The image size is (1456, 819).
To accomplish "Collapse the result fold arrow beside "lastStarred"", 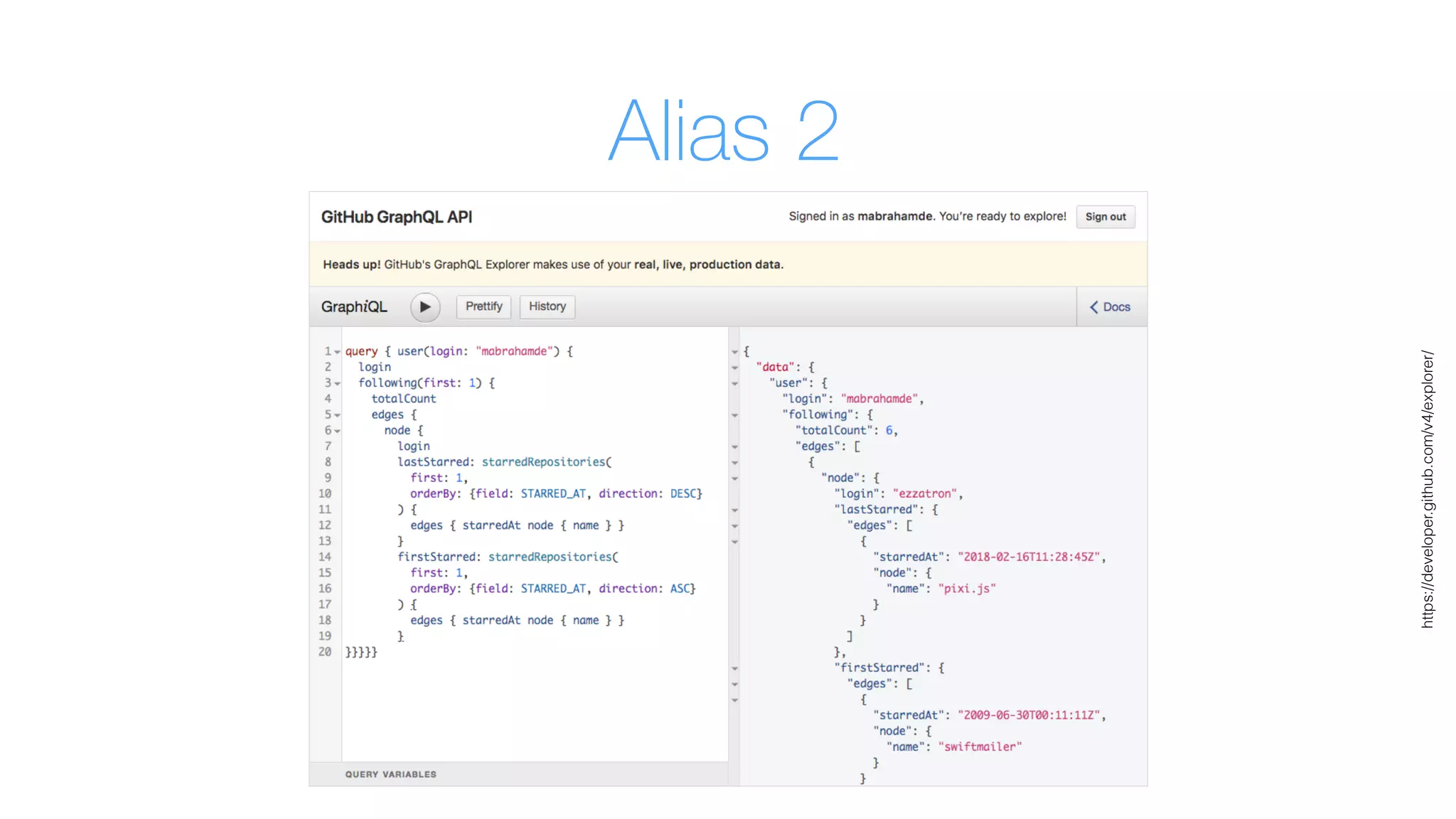I will click(735, 510).
